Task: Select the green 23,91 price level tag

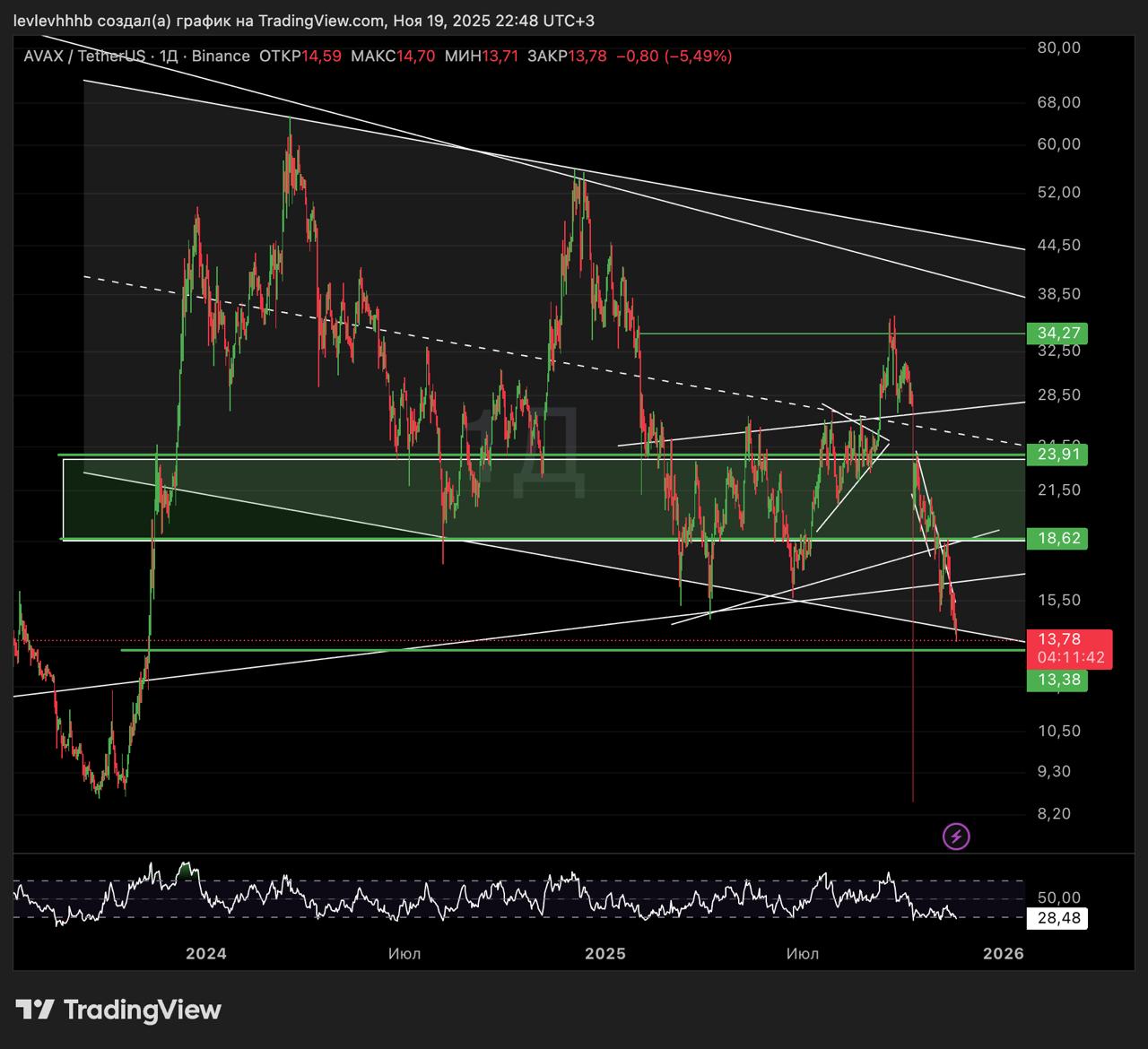Action: tap(1057, 455)
